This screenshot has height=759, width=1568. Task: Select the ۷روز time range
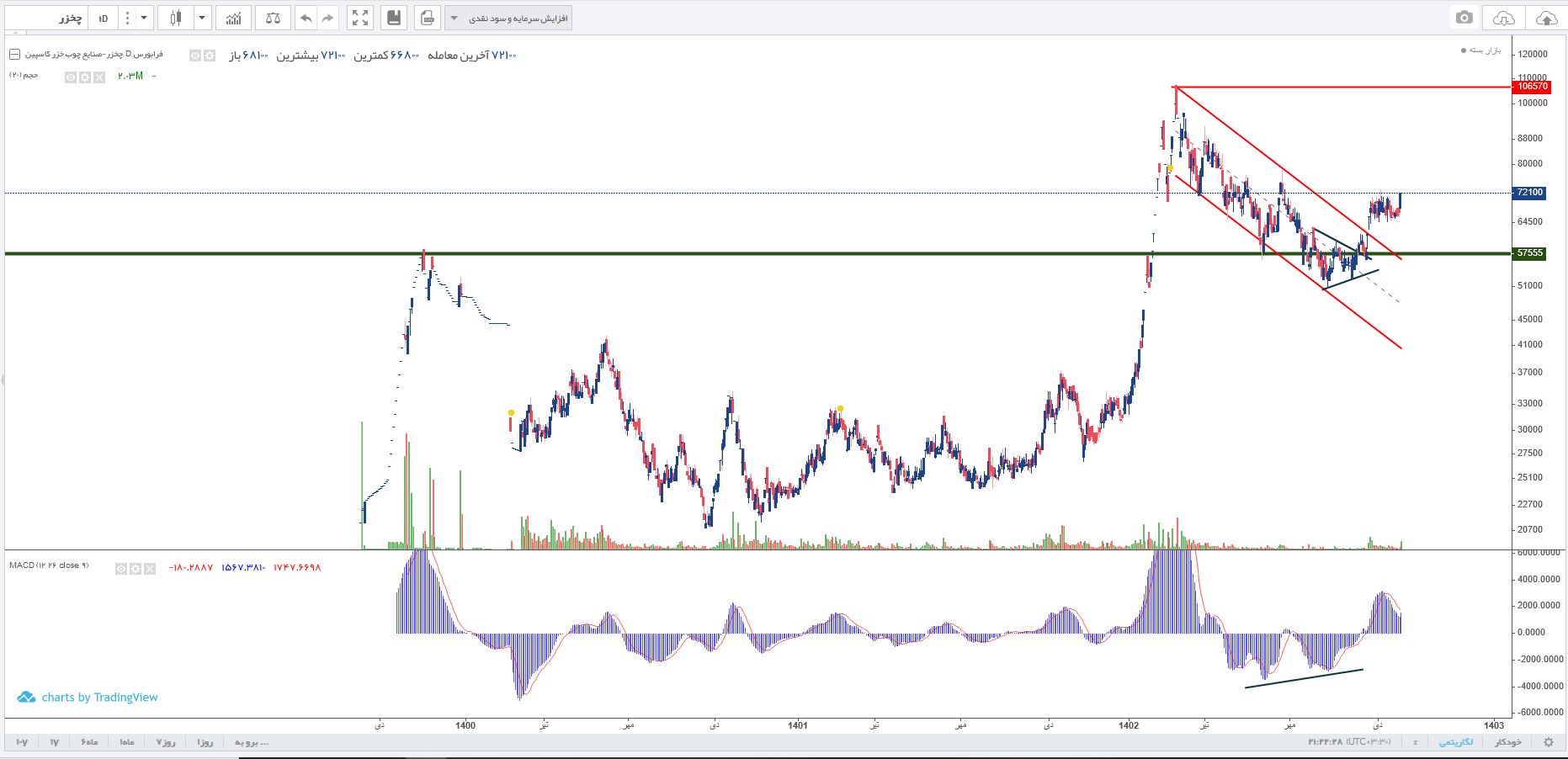pyautogui.click(x=166, y=742)
